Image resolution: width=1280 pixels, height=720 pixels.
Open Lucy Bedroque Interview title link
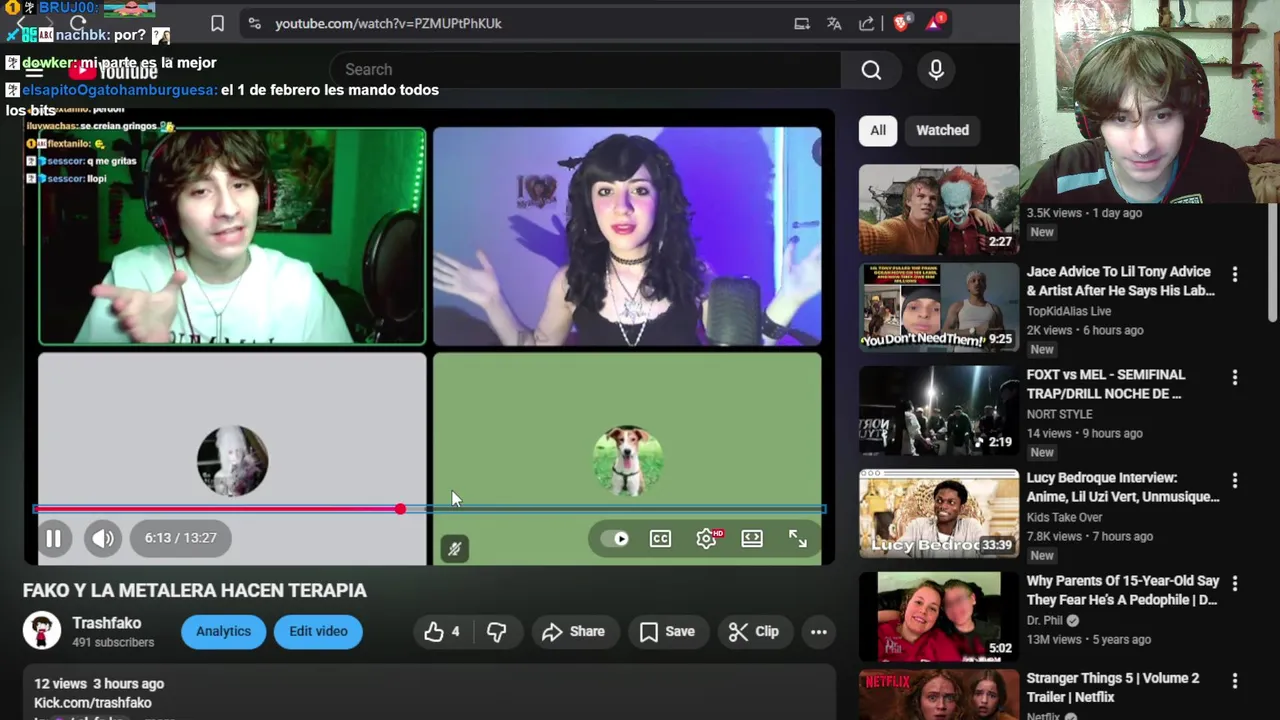point(1123,487)
